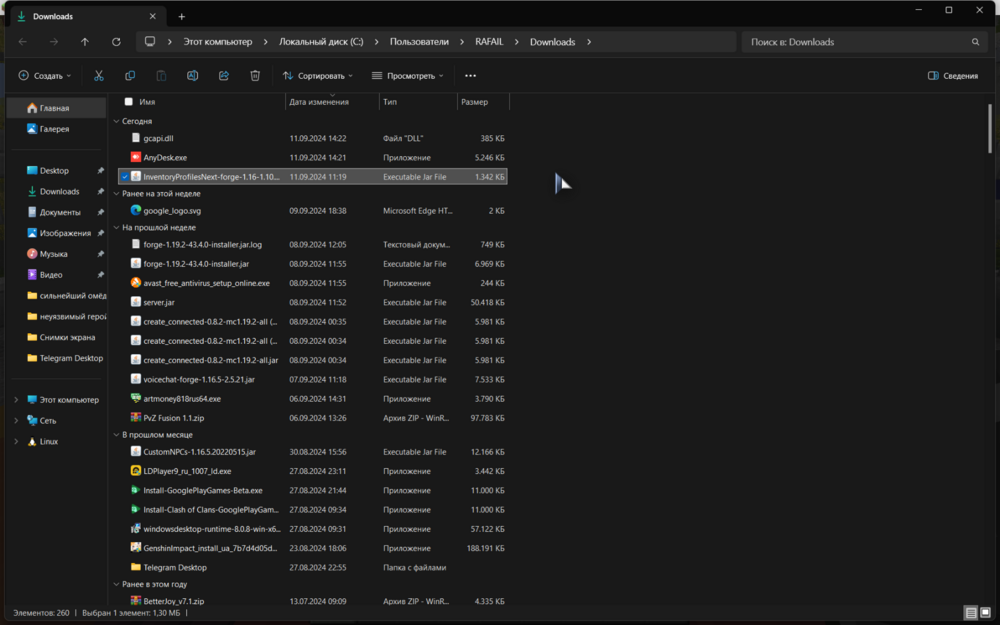The height and width of the screenshot is (625, 1000).
Task: Select the gcapi.dll file row
Action: pyautogui.click(x=313, y=138)
